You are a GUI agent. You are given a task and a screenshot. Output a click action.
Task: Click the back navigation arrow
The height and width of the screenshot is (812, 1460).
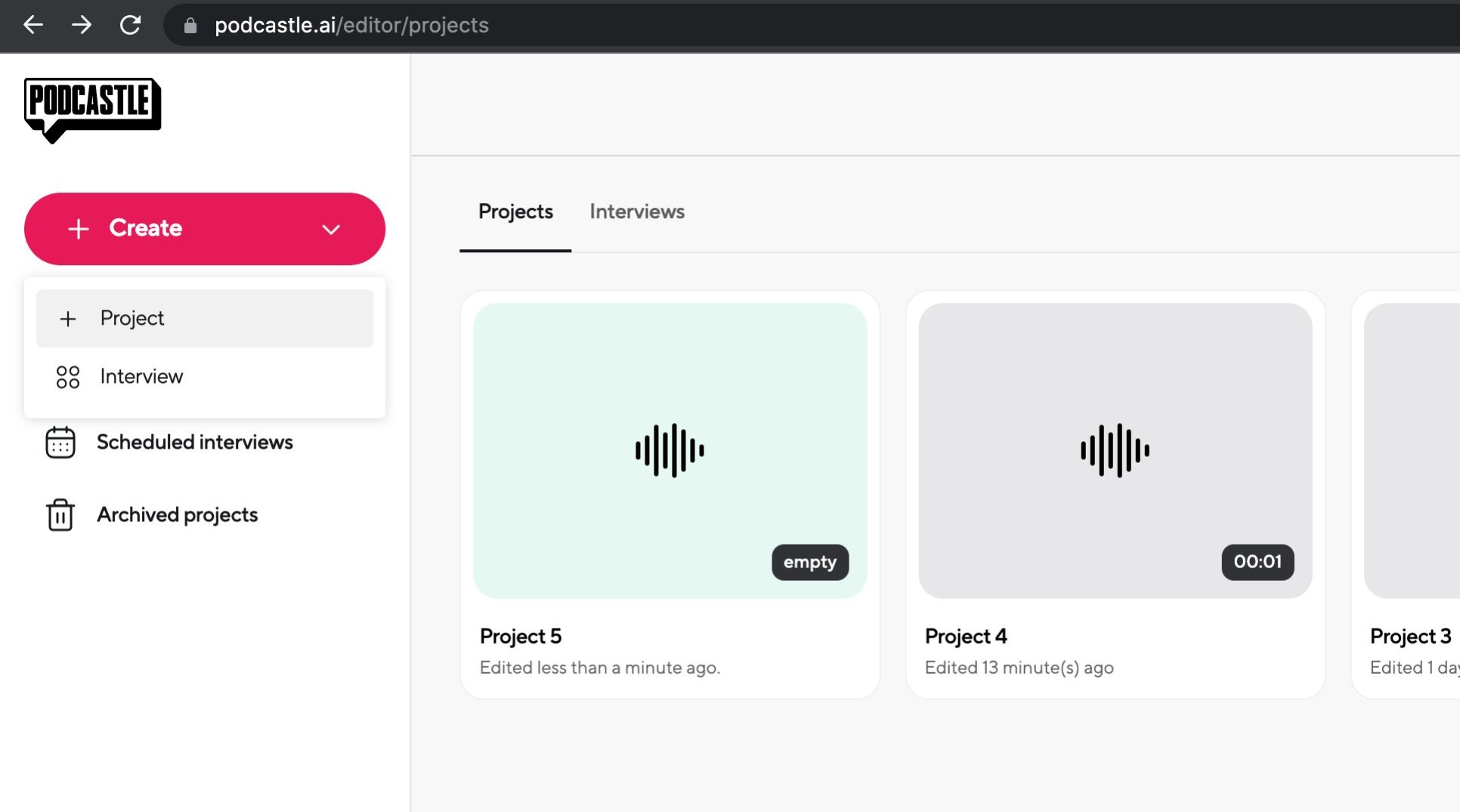tap(33, 26)
